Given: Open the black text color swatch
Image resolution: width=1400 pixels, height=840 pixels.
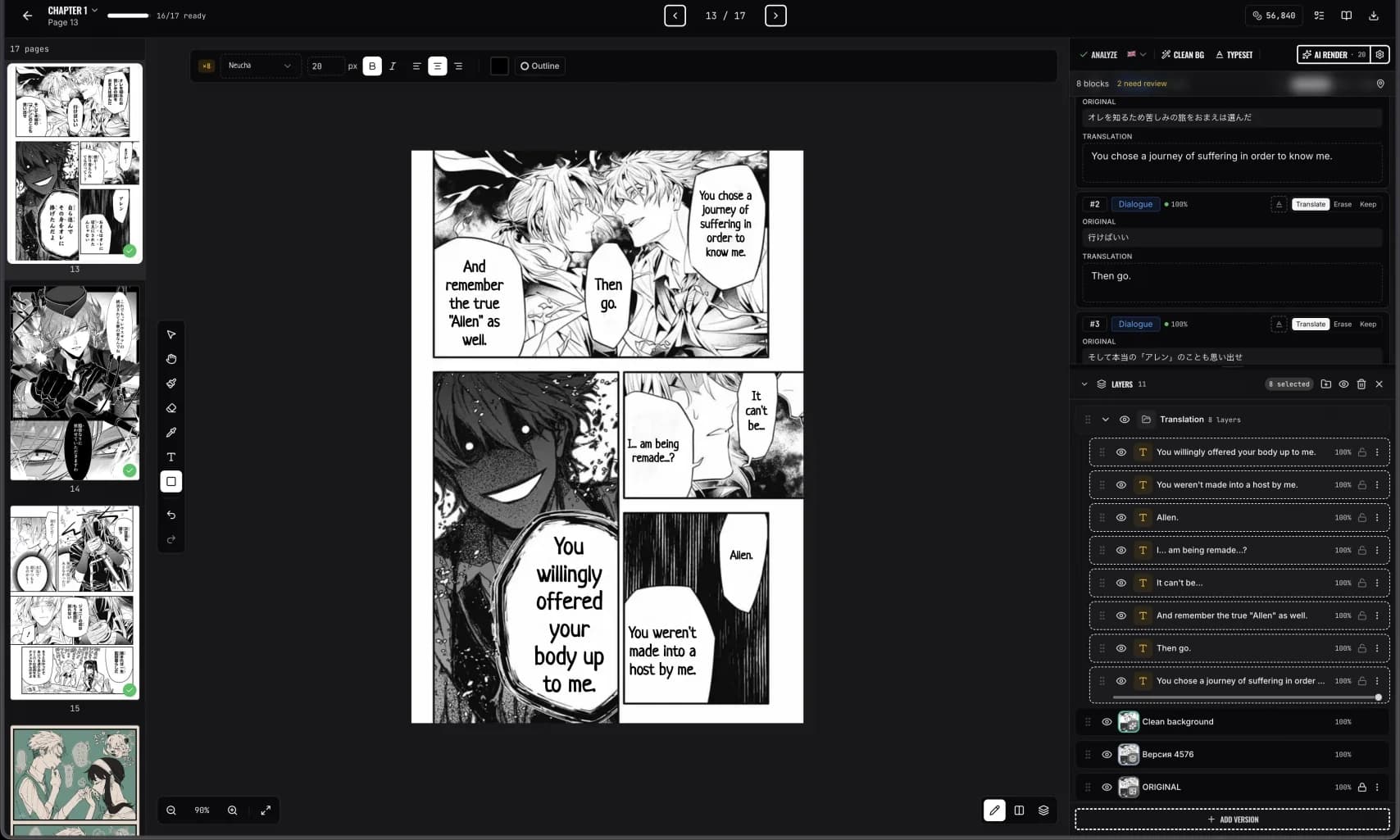Looking at the screenshot, I should point(499,66).
